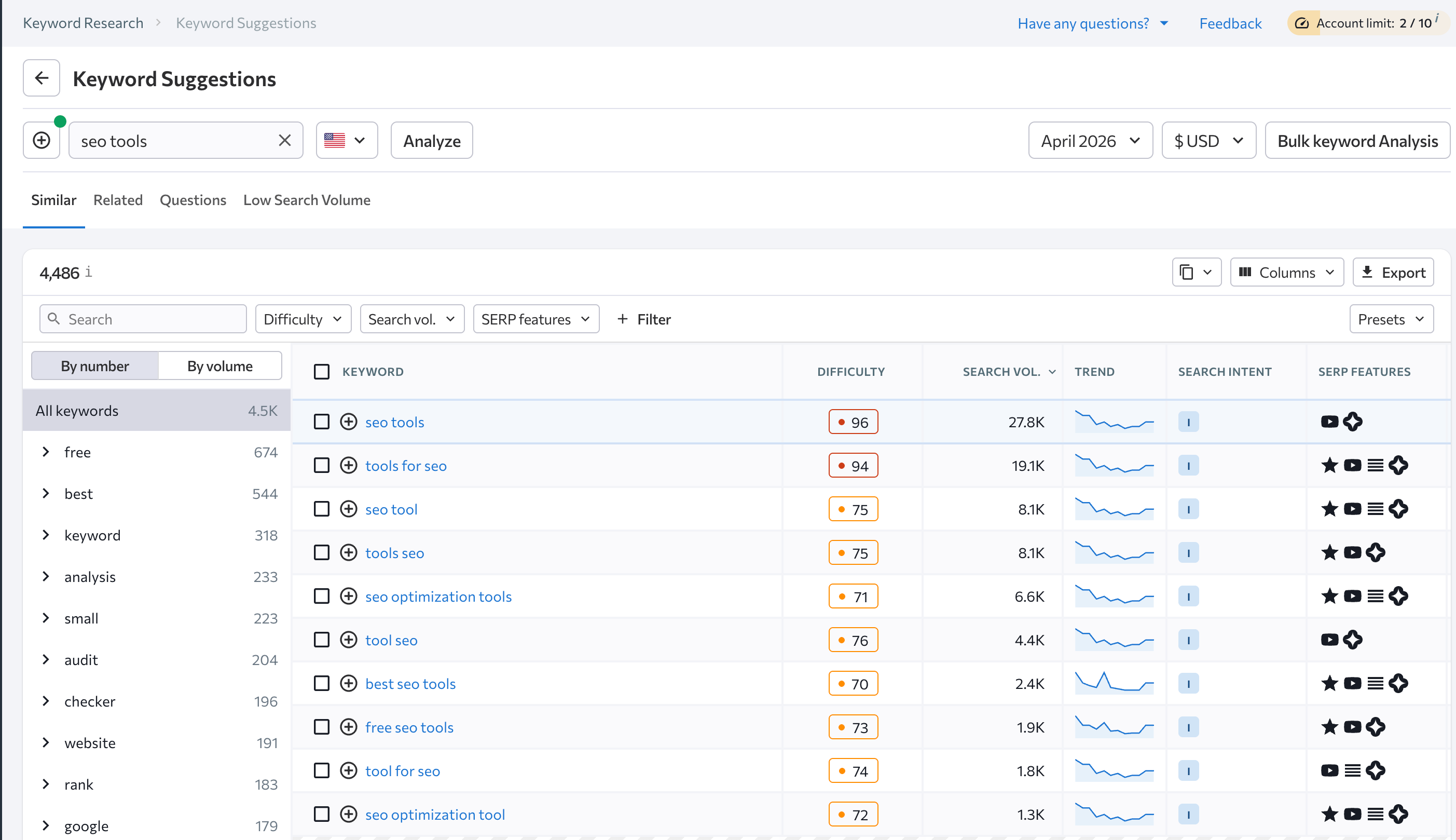Open the SERP features filter dropdown

(x=536, y=319)
